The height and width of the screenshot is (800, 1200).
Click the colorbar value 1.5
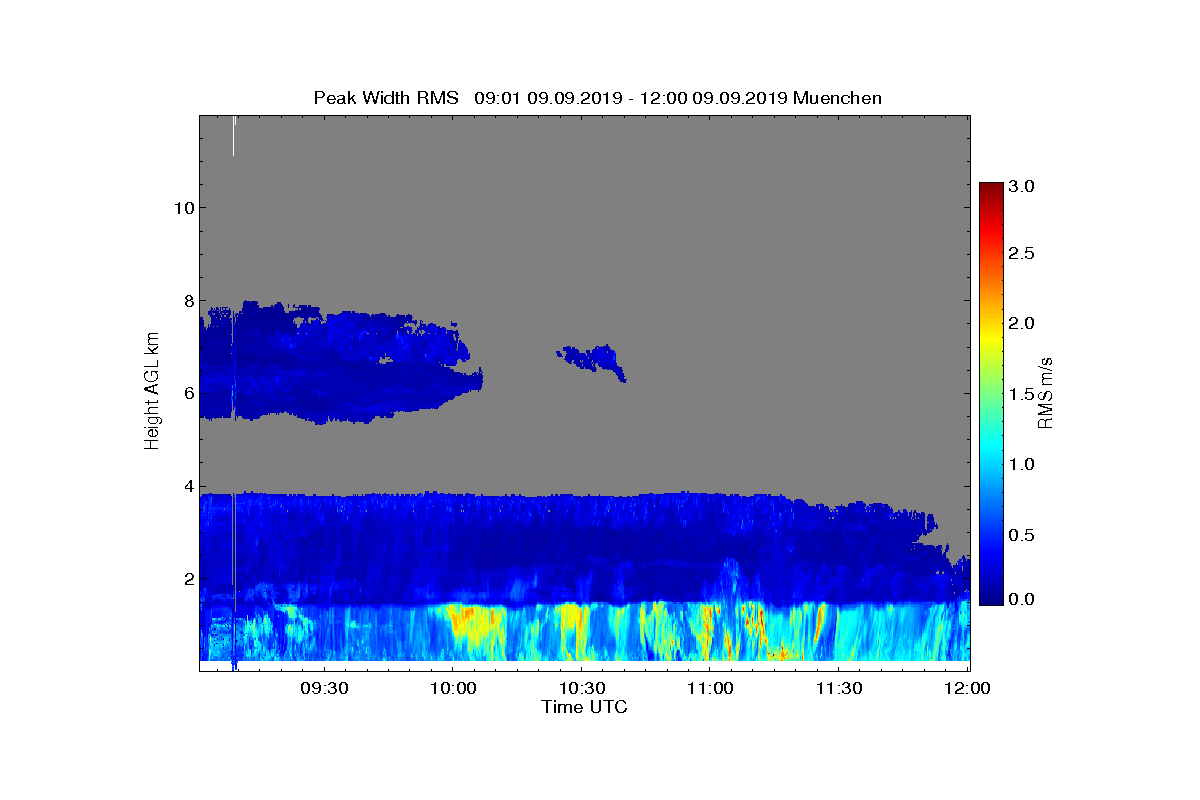[x=1021, y=395]
